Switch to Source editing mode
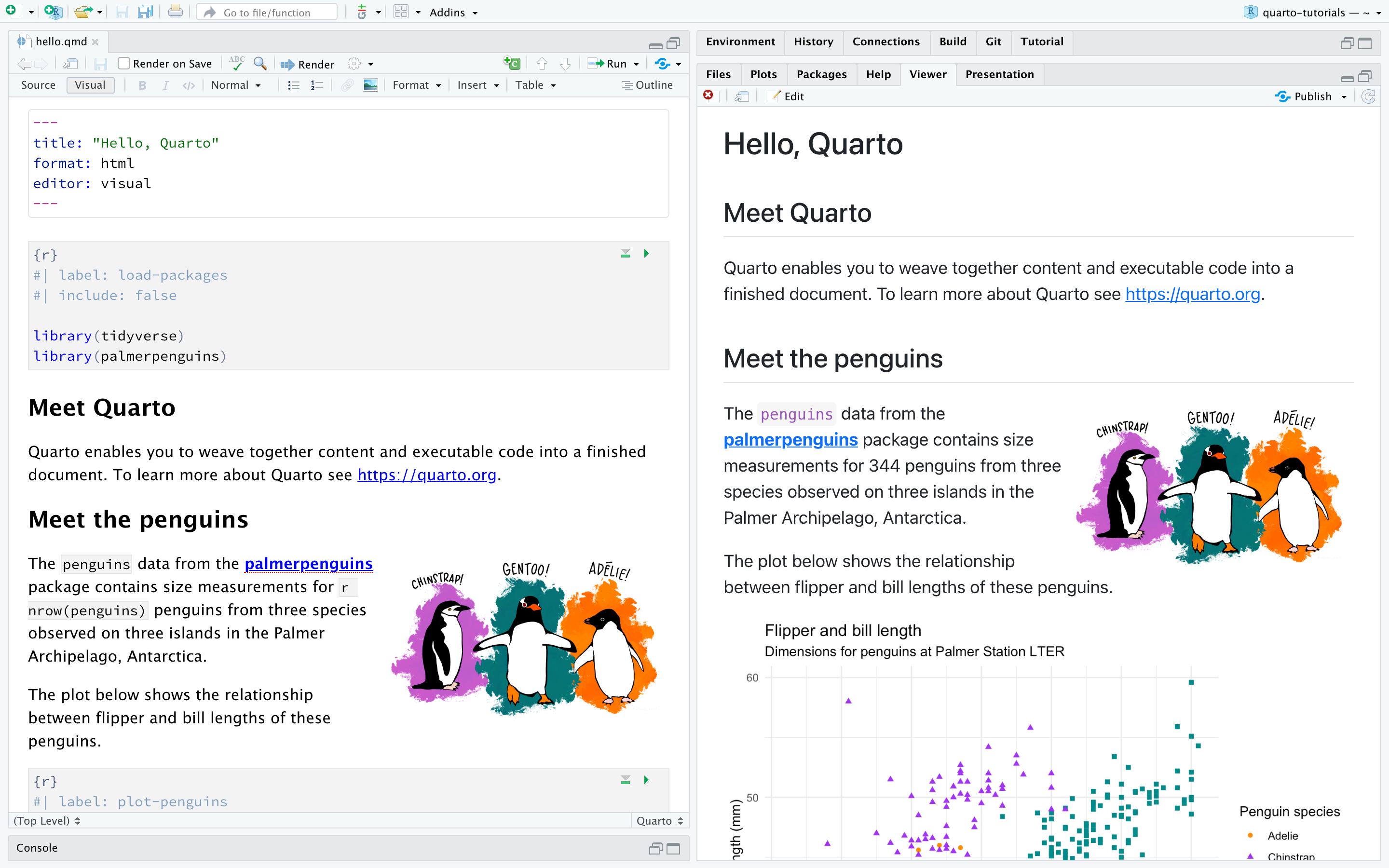Image resolution: width=1389 pixels, height=868 pixels. pyautogui.click(x=38, y=85)
